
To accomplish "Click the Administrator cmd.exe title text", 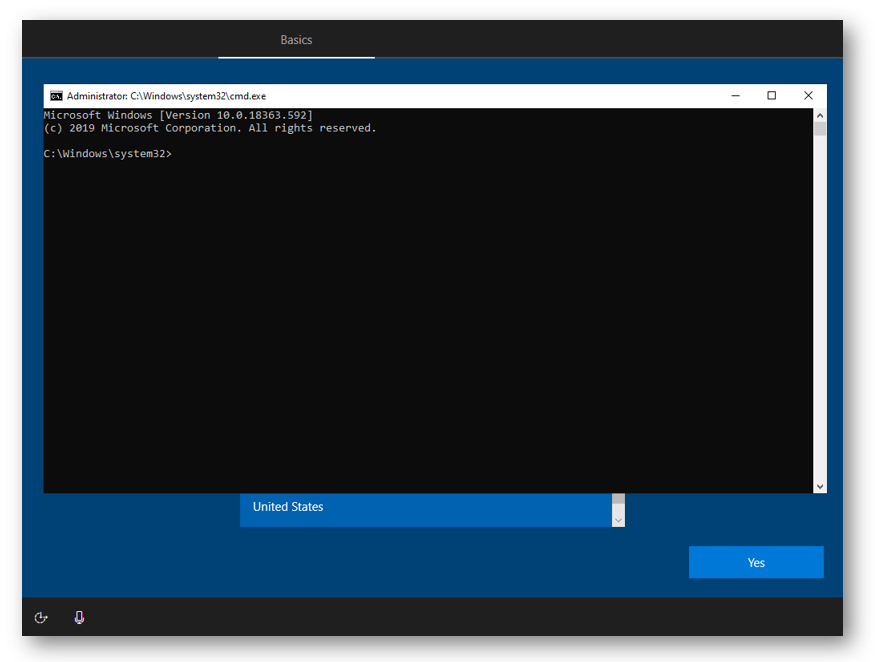I will click(166, 96).
